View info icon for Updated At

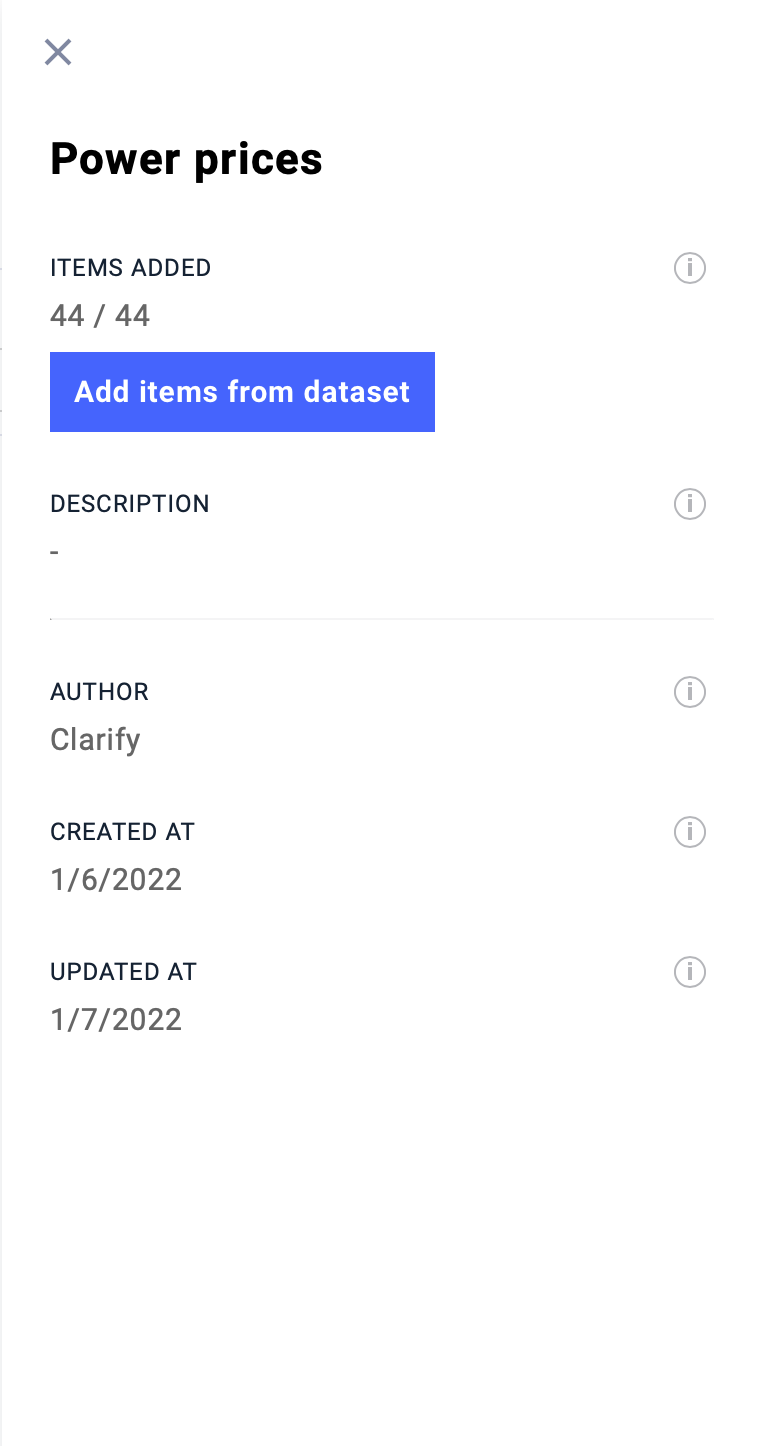pos(690,972)
